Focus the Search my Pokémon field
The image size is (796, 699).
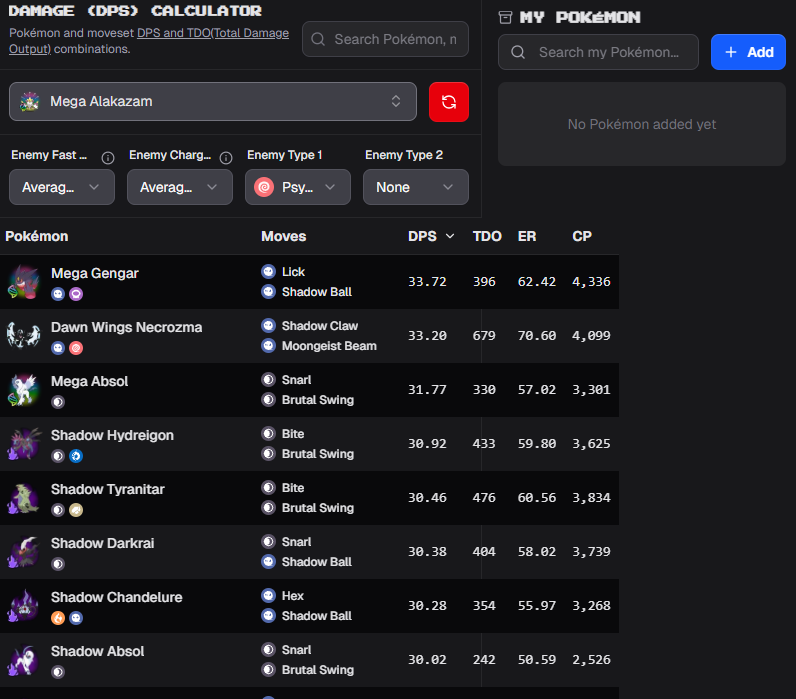tap(598, 52)
